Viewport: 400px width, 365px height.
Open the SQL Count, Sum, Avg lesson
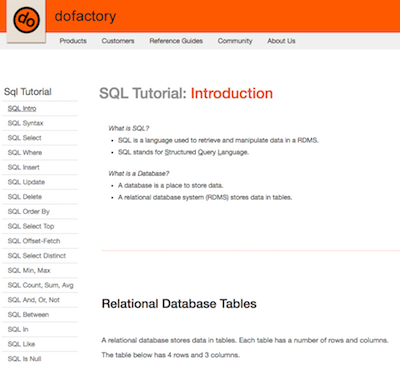(x=41, y=285)
